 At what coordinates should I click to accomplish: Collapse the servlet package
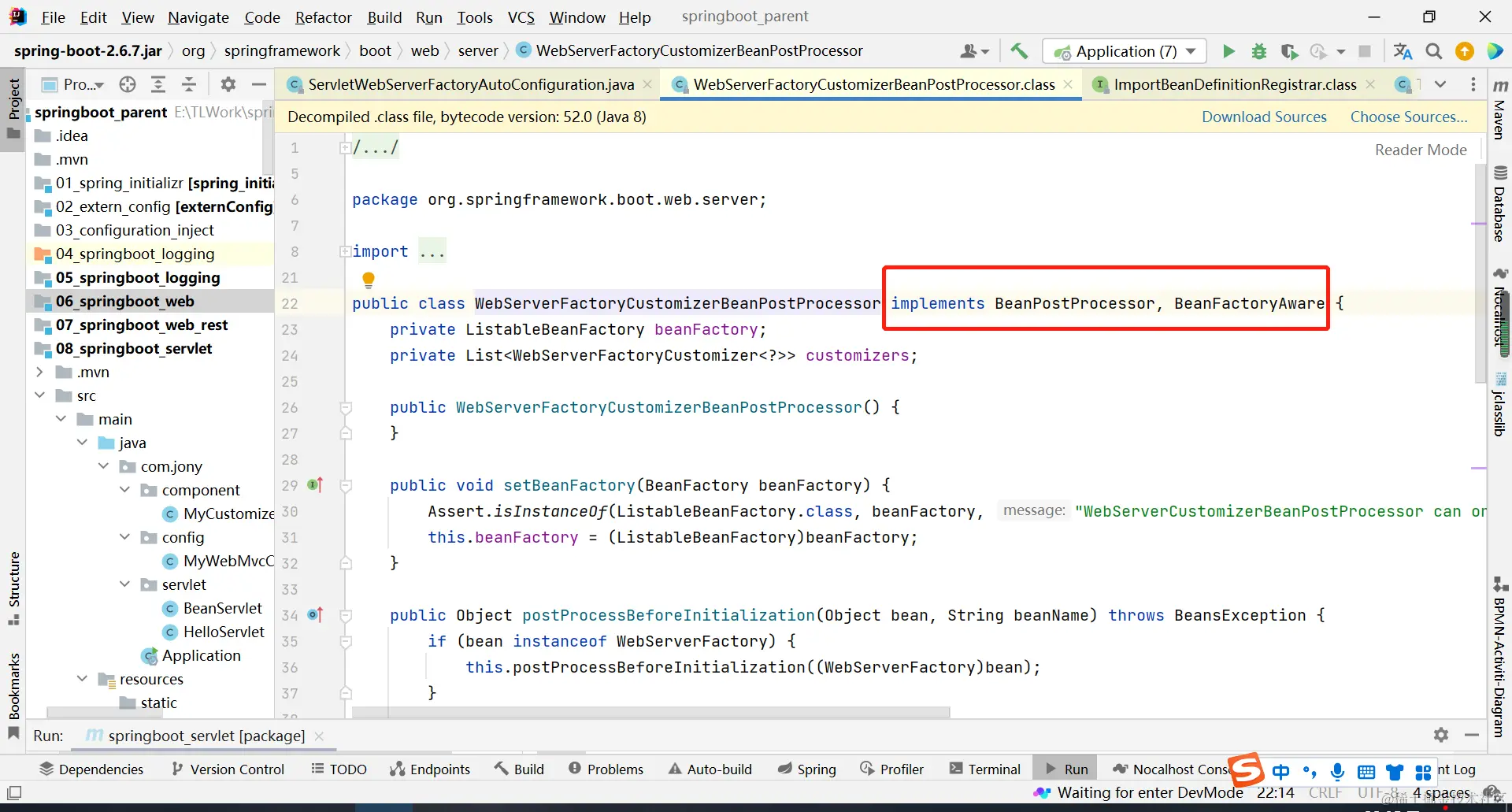pos(125,584)
